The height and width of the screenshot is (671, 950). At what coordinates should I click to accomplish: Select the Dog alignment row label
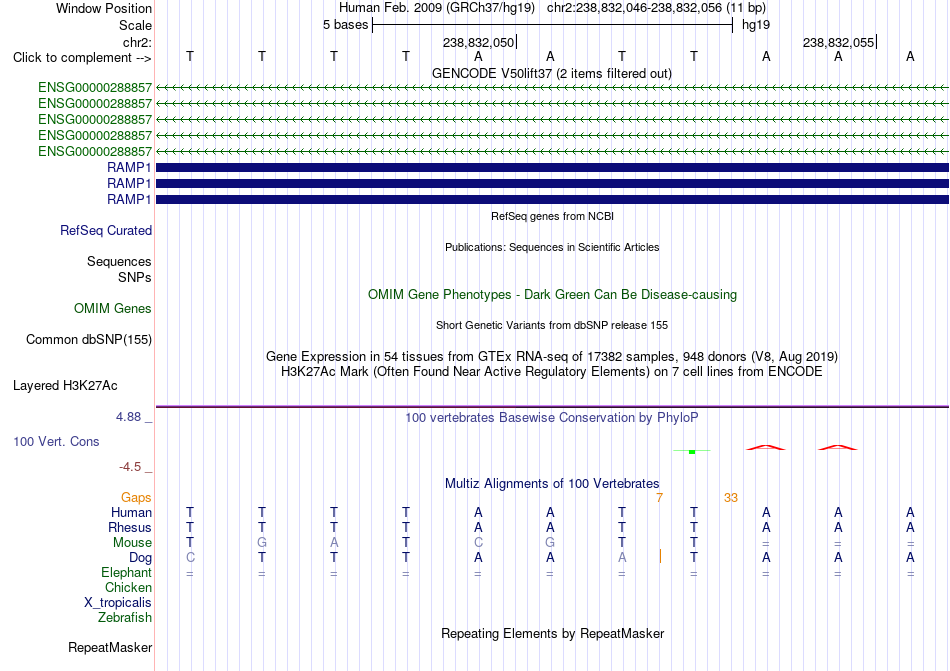[x=140, y=558]
